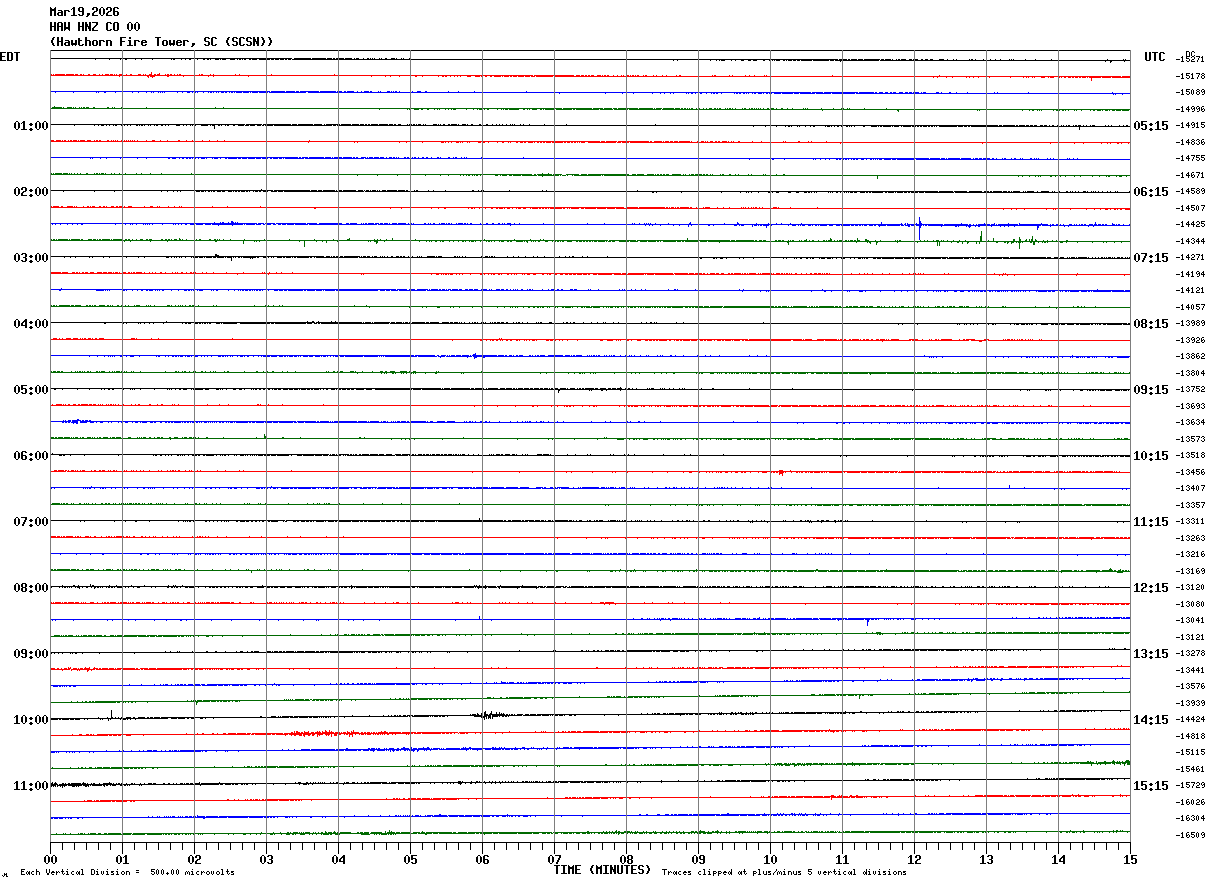The image size is (1210, 886).
Task: Click the DC offset value "-13357"
Action: [x=1190, y=505]
